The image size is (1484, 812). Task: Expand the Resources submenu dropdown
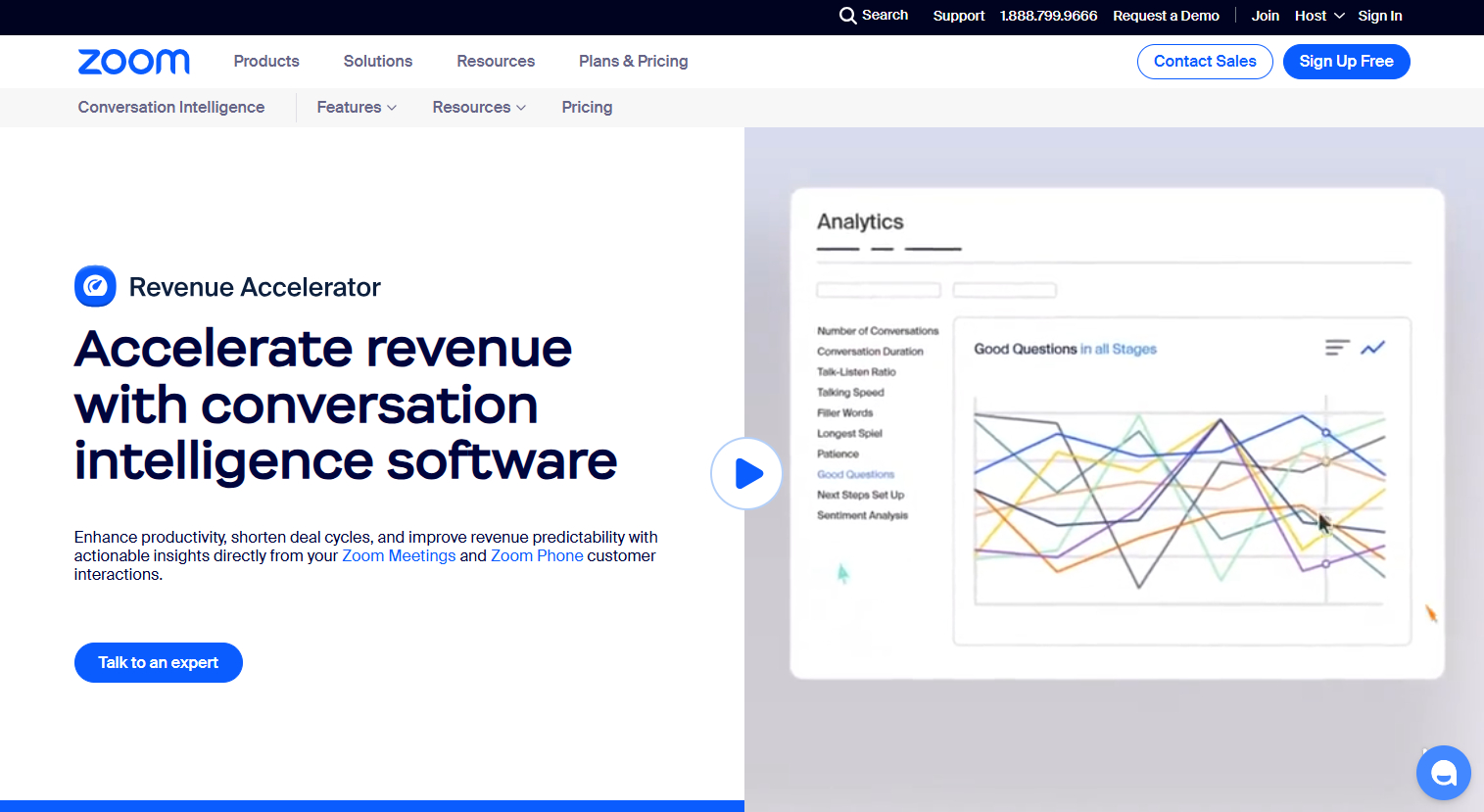click(x=479, y=107)
